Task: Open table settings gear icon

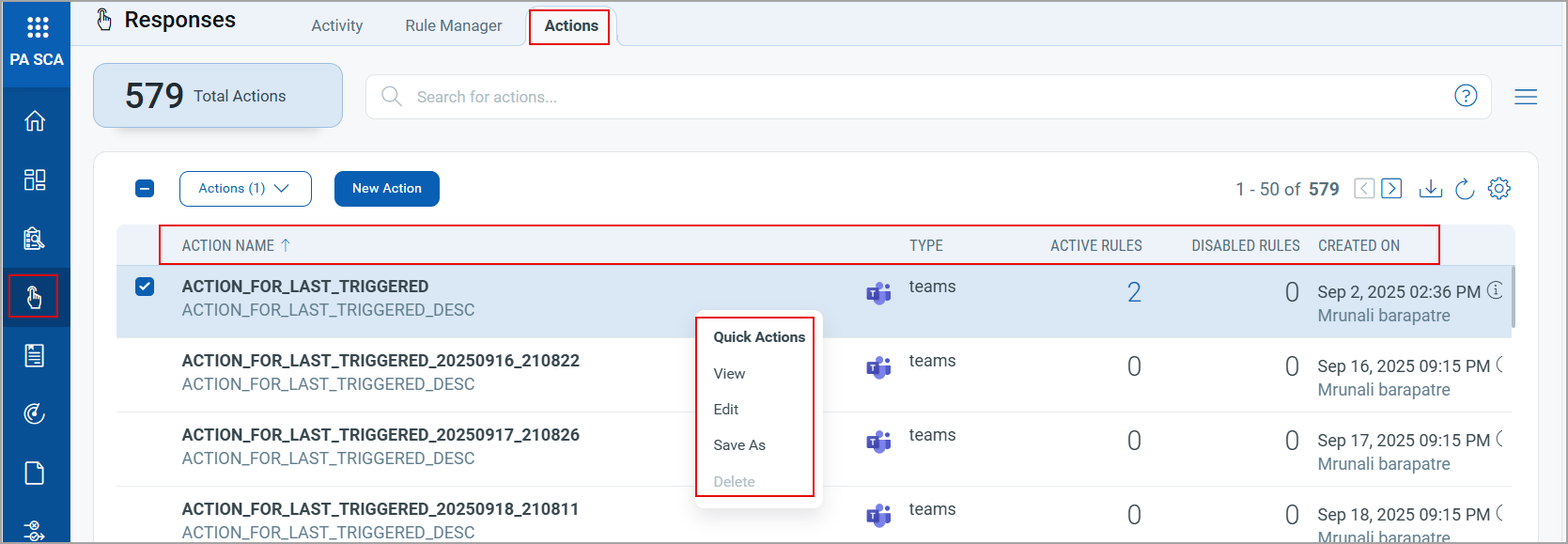Action: pyautogui.click(x=1499, y=189)
